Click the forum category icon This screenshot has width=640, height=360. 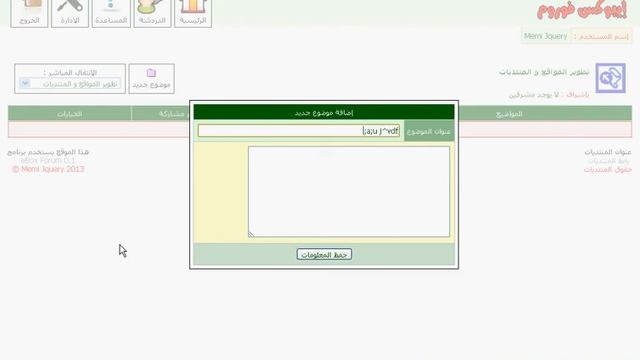610,78
